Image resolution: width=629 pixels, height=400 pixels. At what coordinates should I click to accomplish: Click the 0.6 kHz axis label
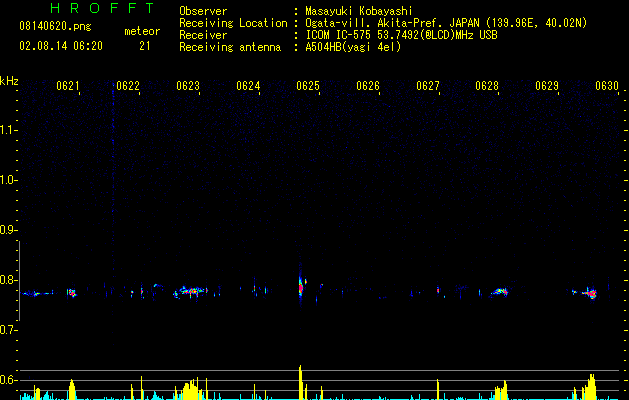tap(8, 380)
